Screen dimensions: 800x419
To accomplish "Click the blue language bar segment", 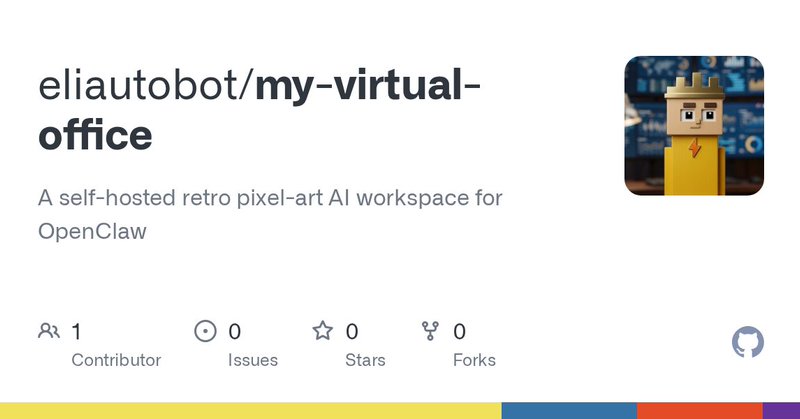I will click(x=569, y=411).
